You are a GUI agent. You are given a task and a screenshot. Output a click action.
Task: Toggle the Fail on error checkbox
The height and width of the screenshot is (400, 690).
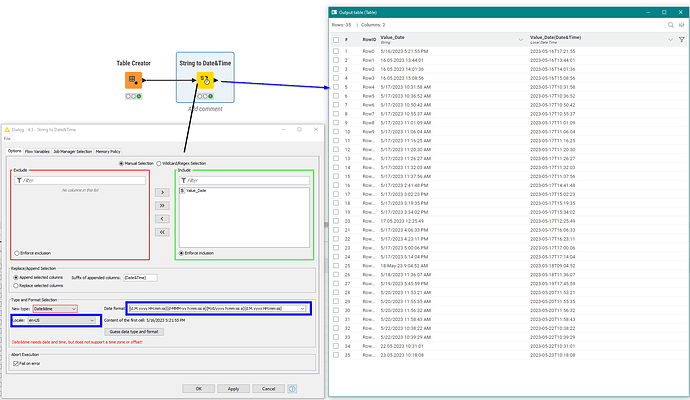click(16, 363)
